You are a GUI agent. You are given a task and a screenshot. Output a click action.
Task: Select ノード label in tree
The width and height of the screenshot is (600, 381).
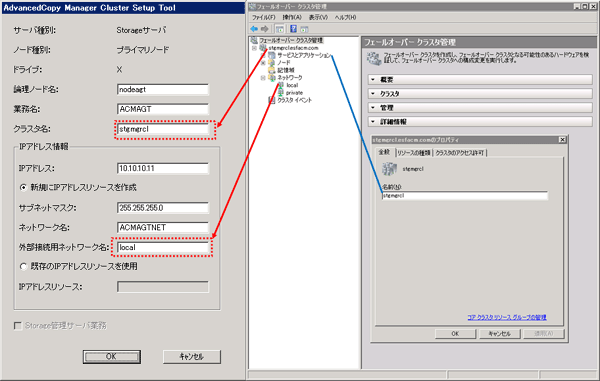point(284,63)
